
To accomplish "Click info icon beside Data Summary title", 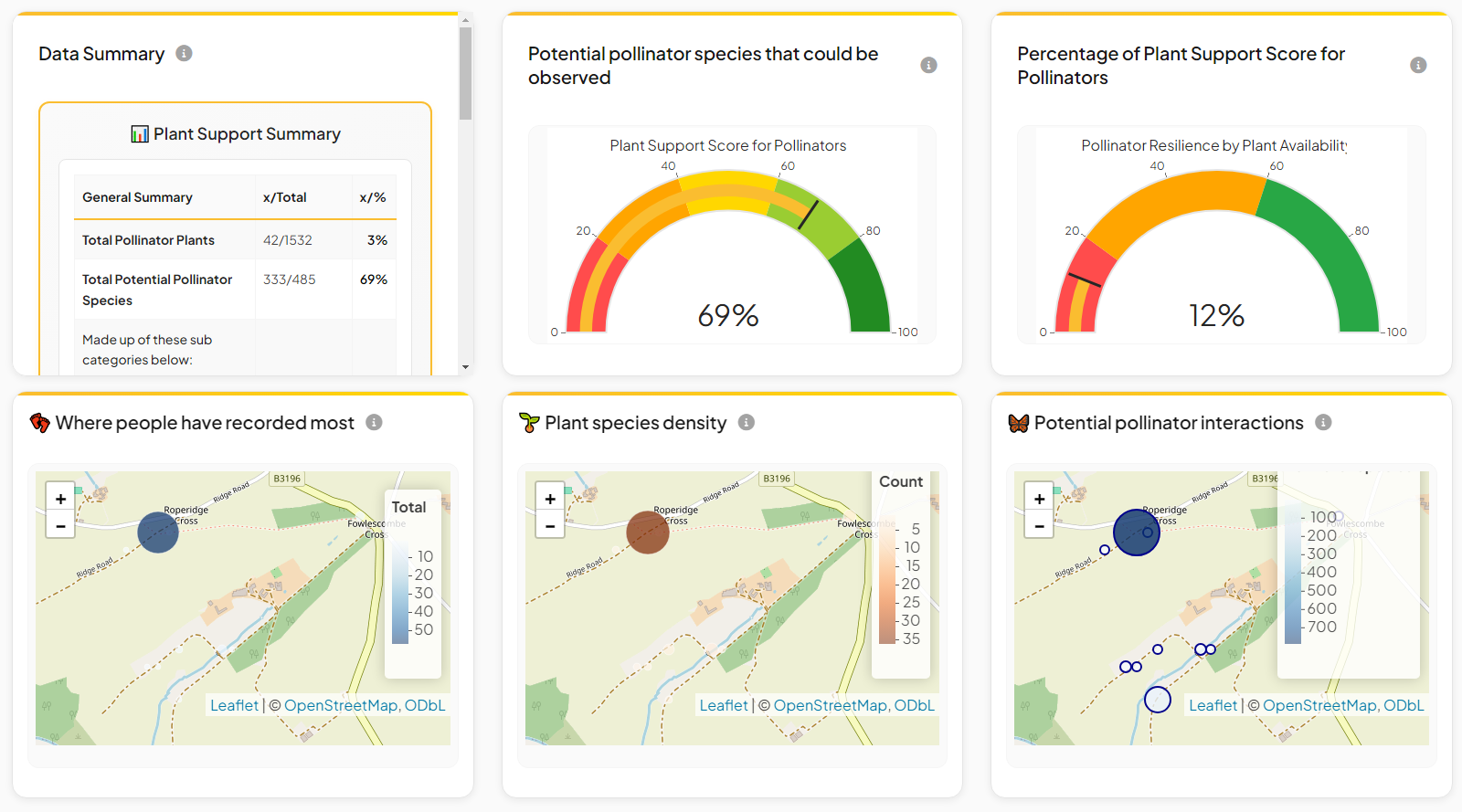I will pos(184,53).
